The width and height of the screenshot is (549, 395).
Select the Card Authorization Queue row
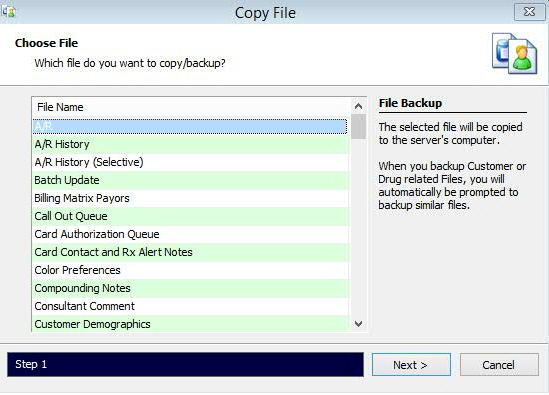tap(191, 234)
